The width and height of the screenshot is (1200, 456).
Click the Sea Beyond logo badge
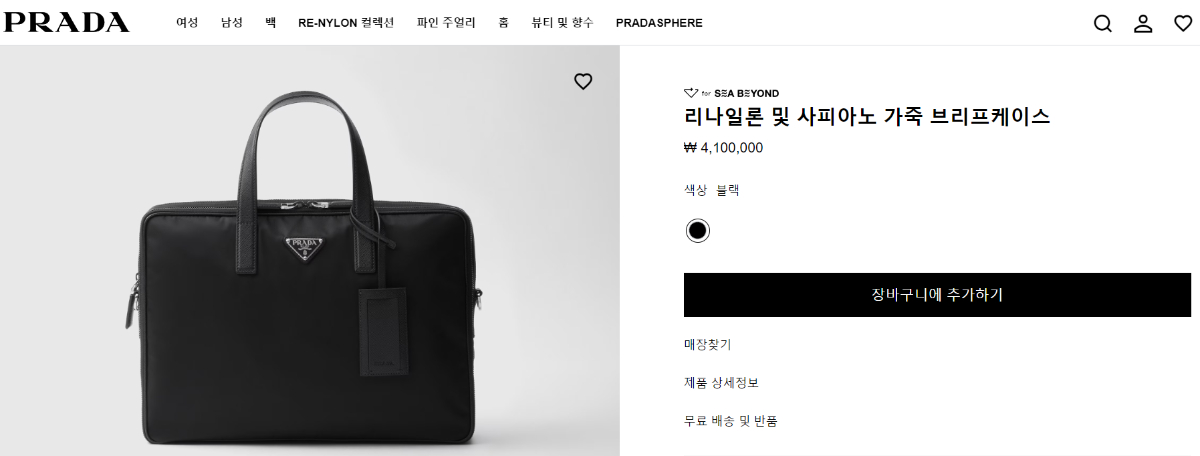coord(731,93)
